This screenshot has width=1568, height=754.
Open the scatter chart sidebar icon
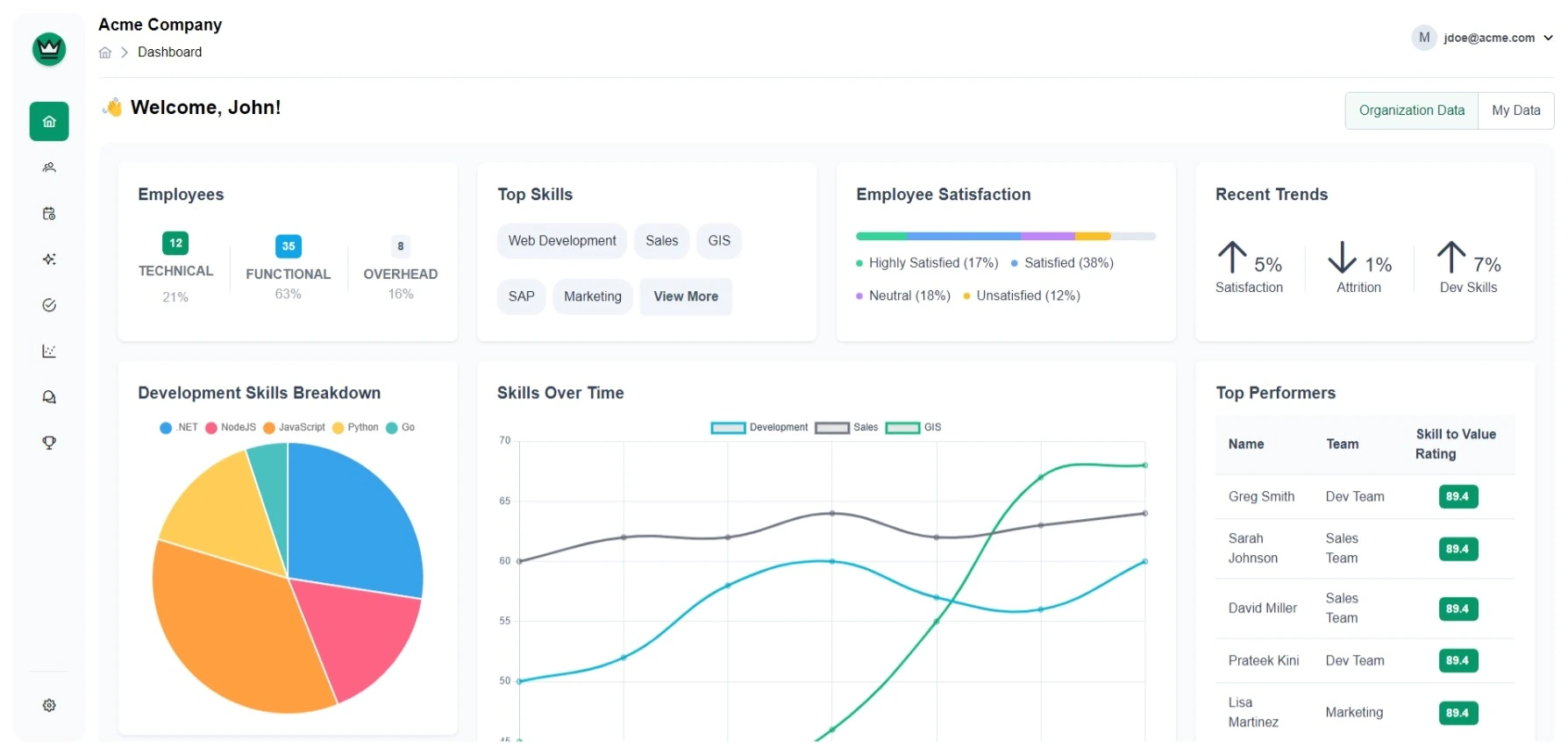49,352
